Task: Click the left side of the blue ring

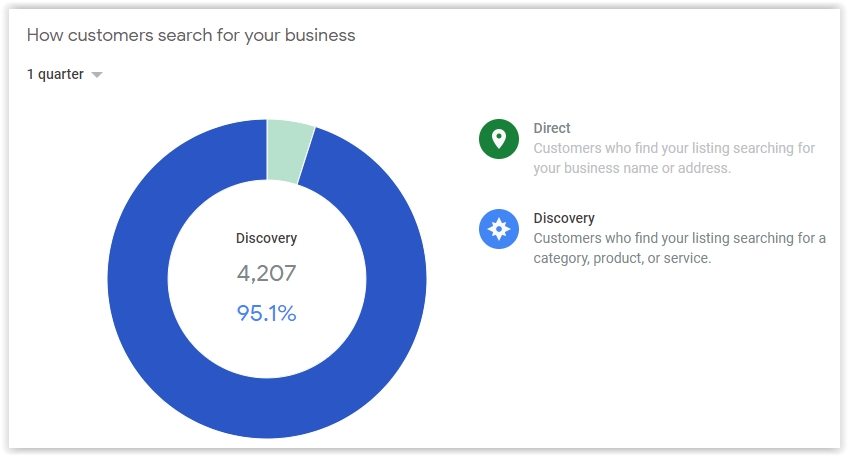Action: point(137,279)
